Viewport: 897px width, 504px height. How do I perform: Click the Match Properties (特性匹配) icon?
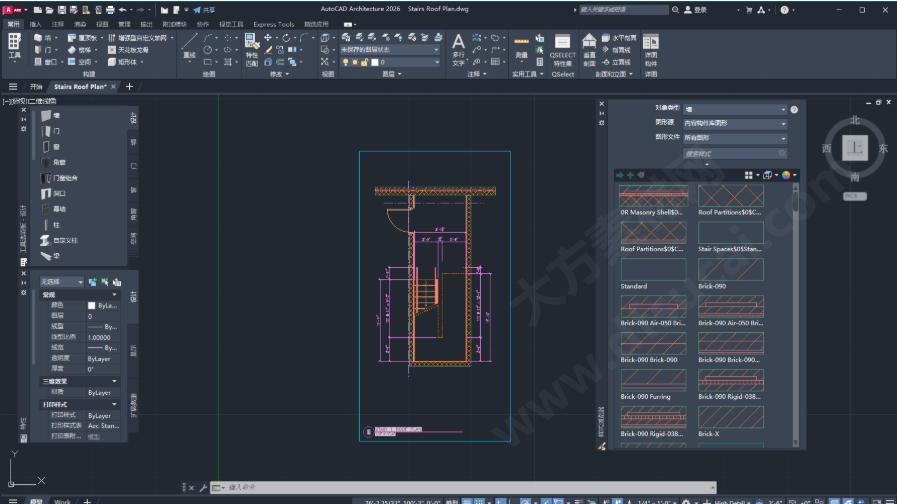(251, 46)
